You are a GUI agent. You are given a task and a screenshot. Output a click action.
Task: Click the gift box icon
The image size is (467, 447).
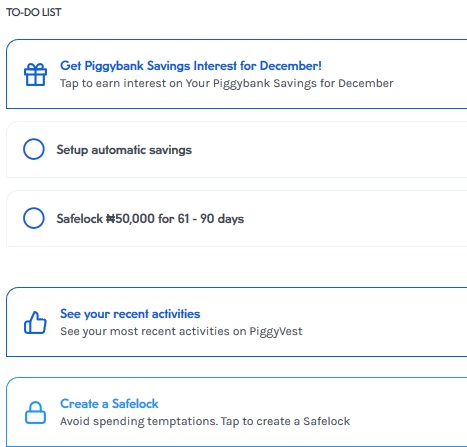tap(35, 75)
